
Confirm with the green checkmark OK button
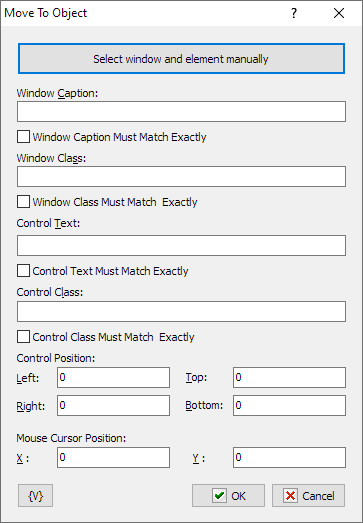point(228,496)
